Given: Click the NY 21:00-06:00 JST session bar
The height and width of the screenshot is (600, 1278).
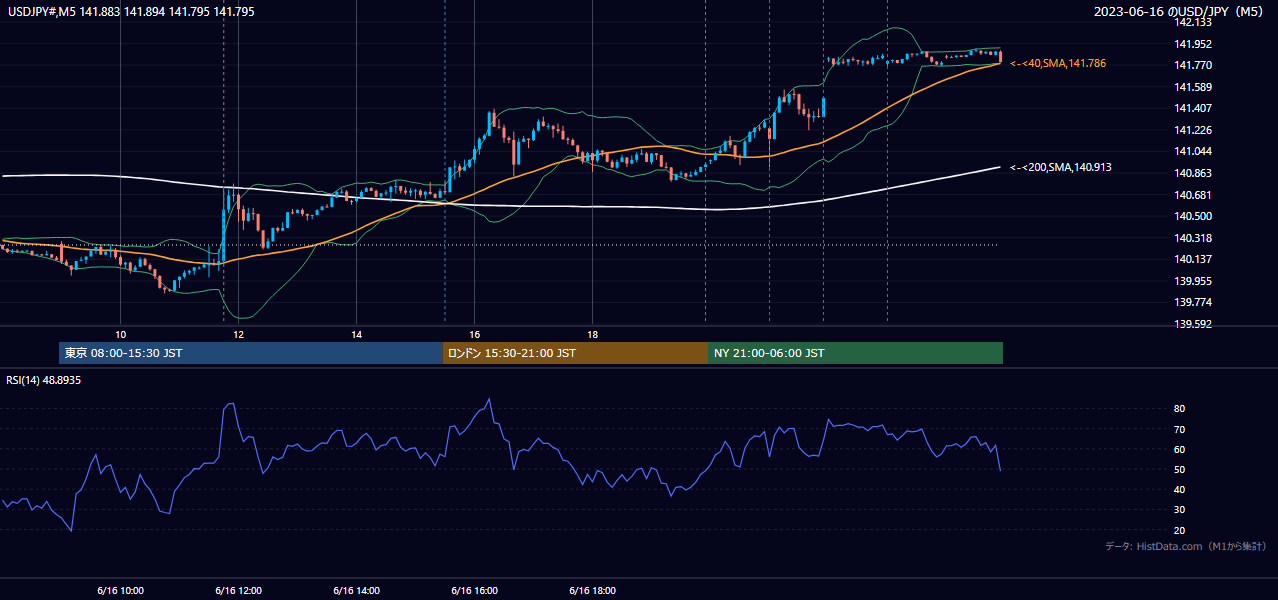Looking at the screenshot, I should (855, 353).
